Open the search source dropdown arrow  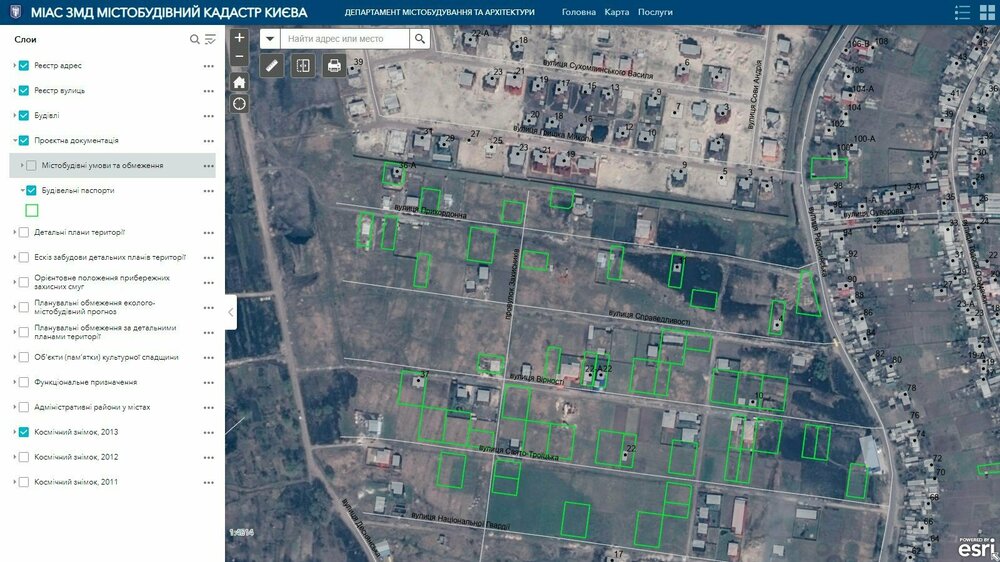coord(270,39)
